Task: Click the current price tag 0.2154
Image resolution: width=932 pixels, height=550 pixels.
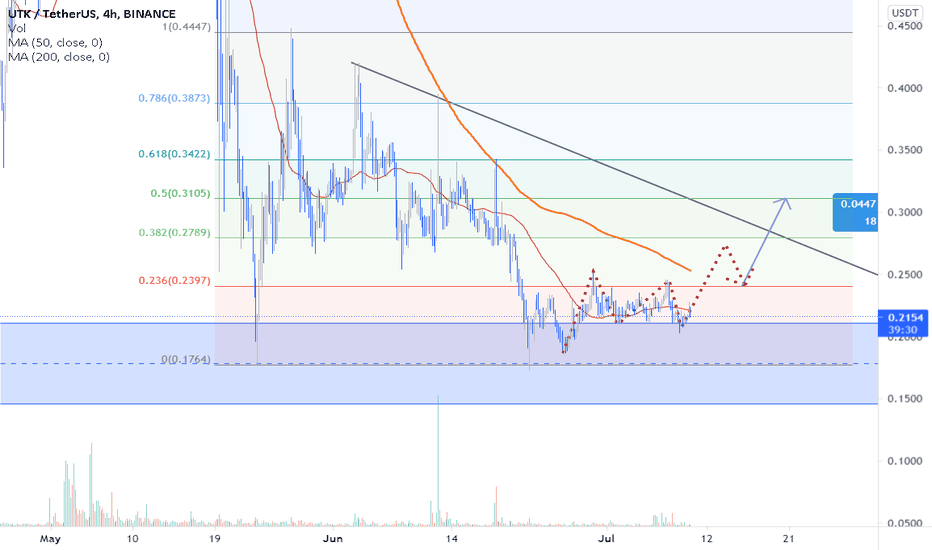Action: [x=905, y=323]
